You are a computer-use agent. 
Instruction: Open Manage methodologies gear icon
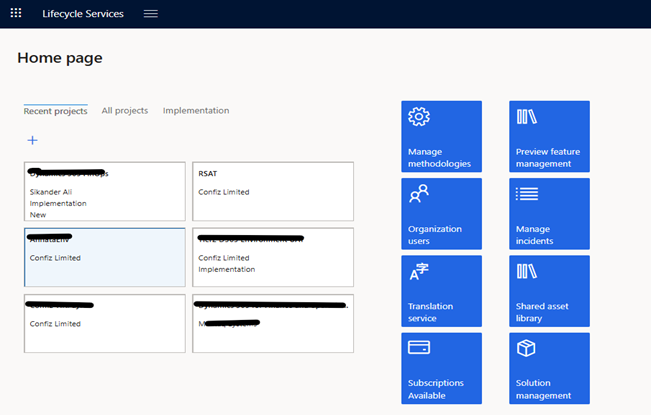419,117
